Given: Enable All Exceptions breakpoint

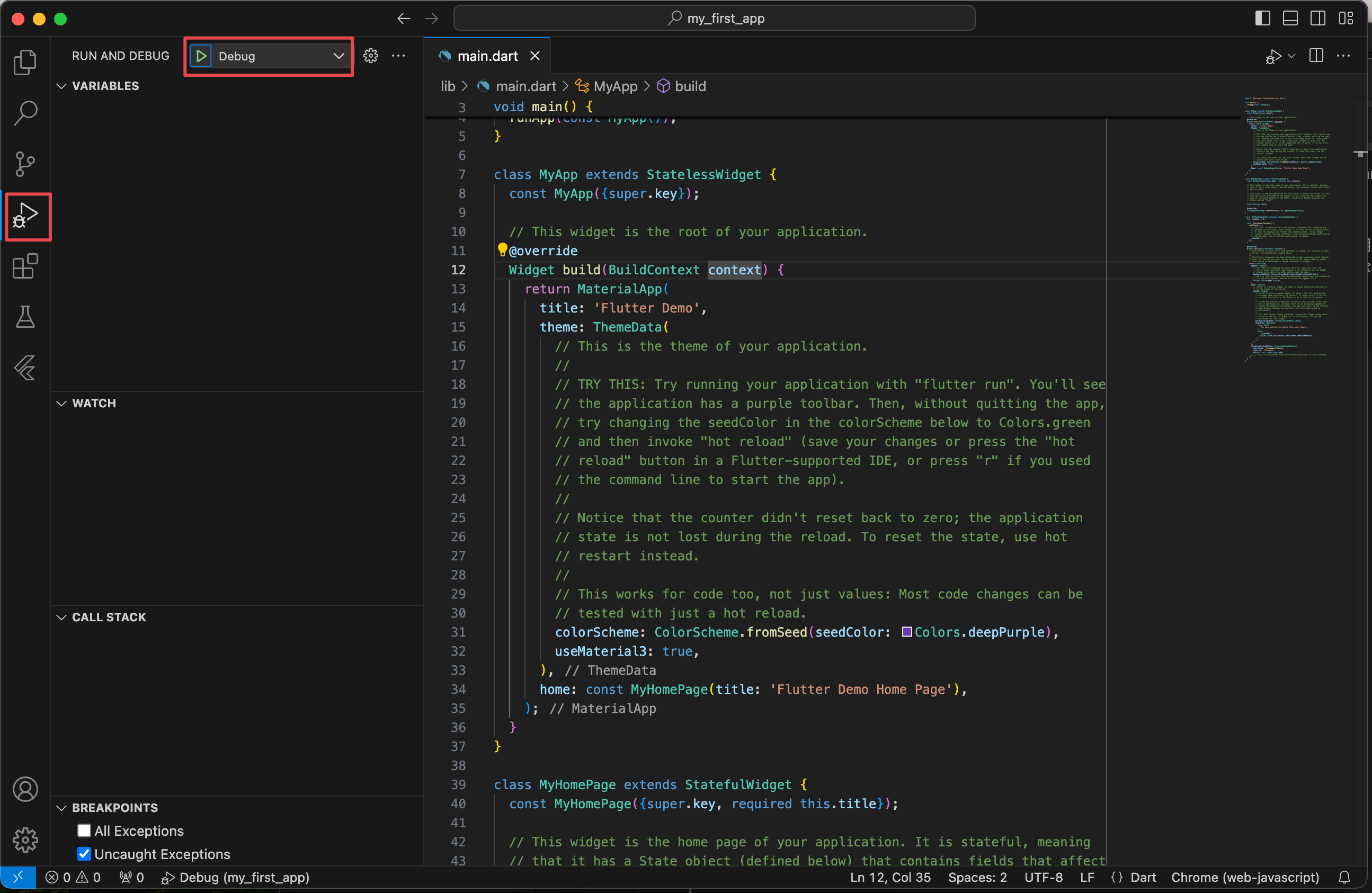Looking at the screenshot, I should click(x=84, y=830).
